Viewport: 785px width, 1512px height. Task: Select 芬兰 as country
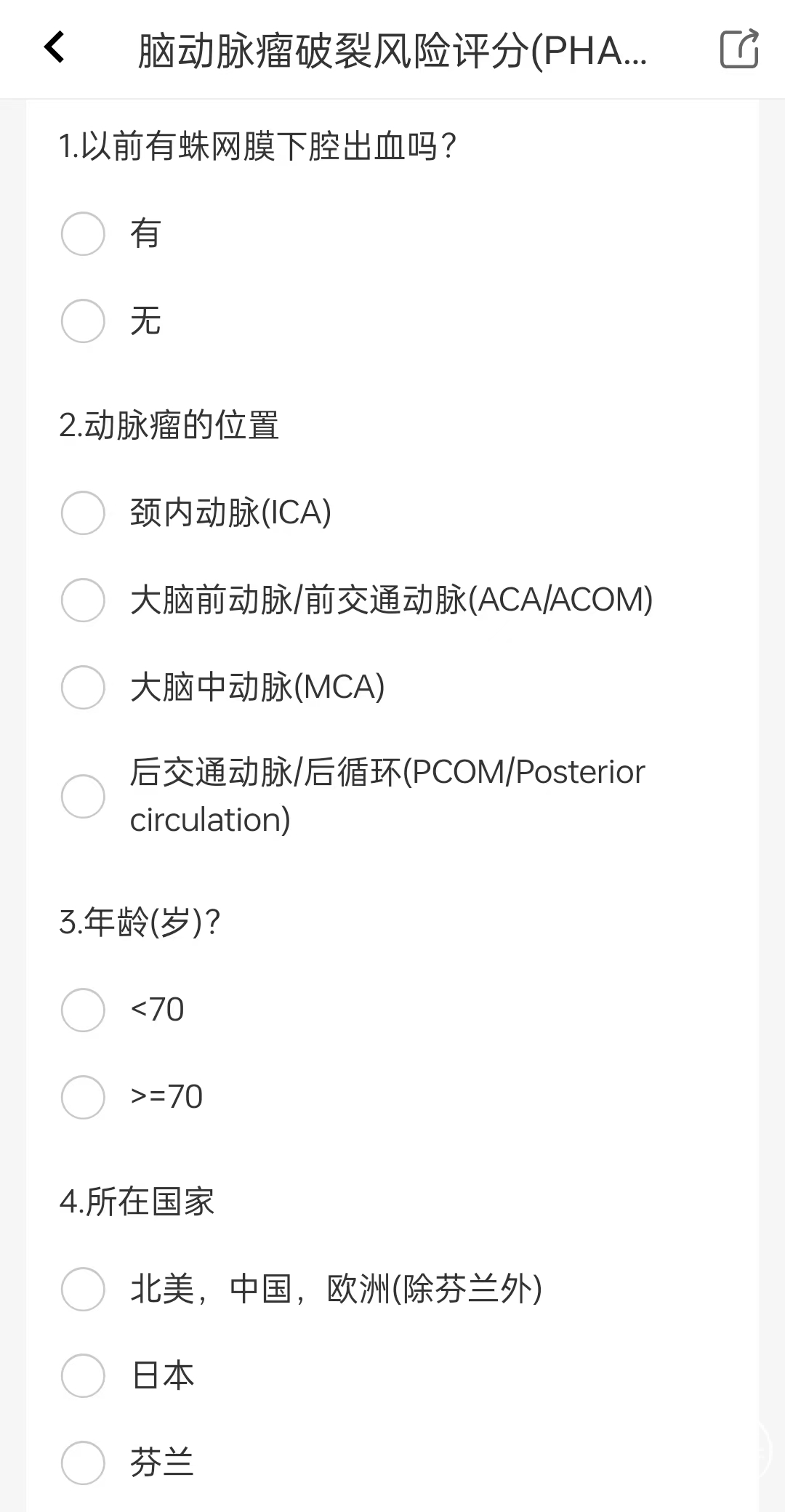83,1463
